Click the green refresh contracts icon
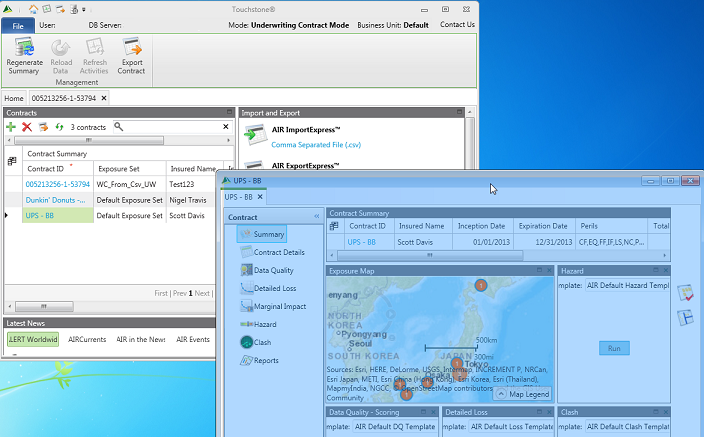704x437 pixels. click(60, 127)
